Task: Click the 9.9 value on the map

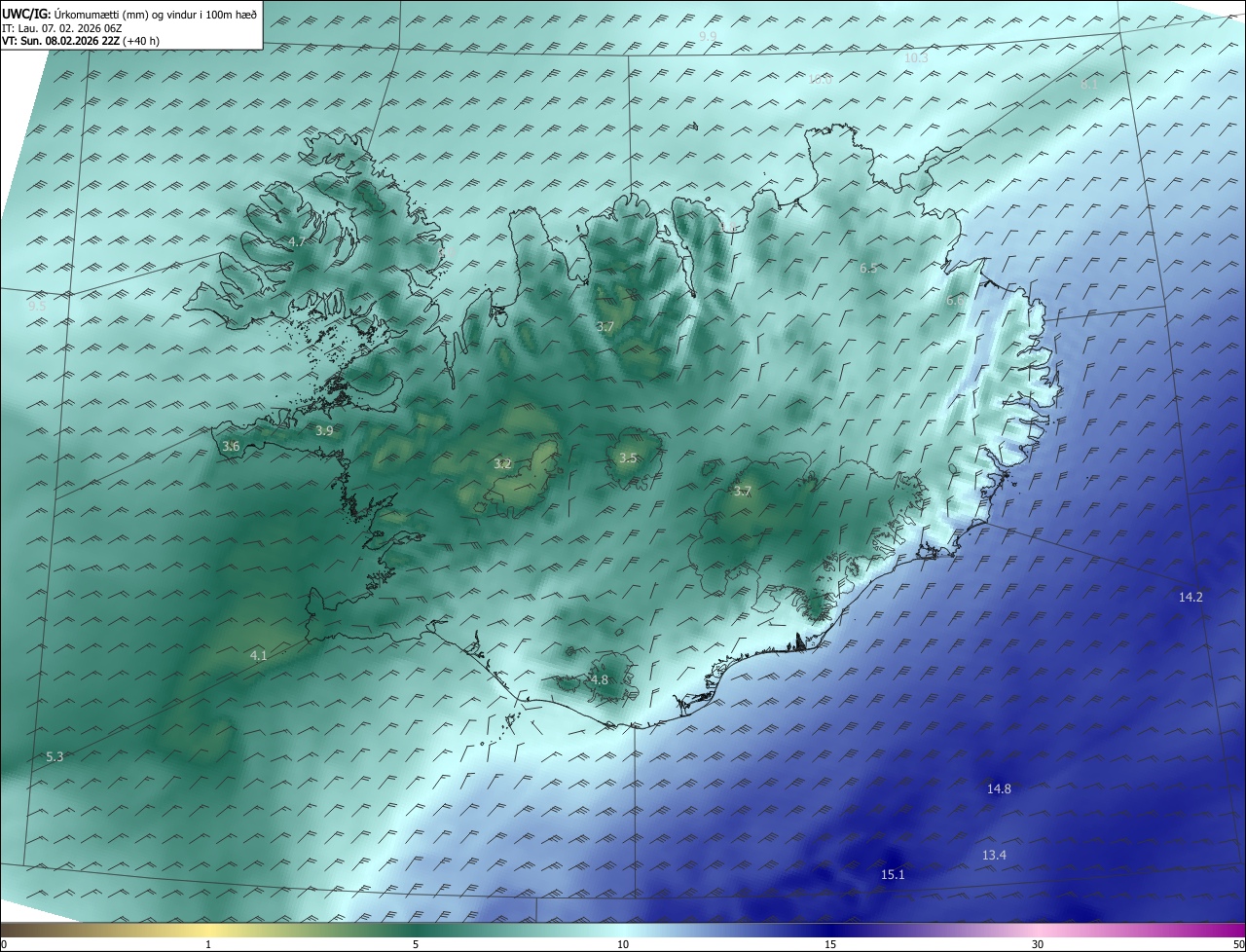Action: pos(708,36)
